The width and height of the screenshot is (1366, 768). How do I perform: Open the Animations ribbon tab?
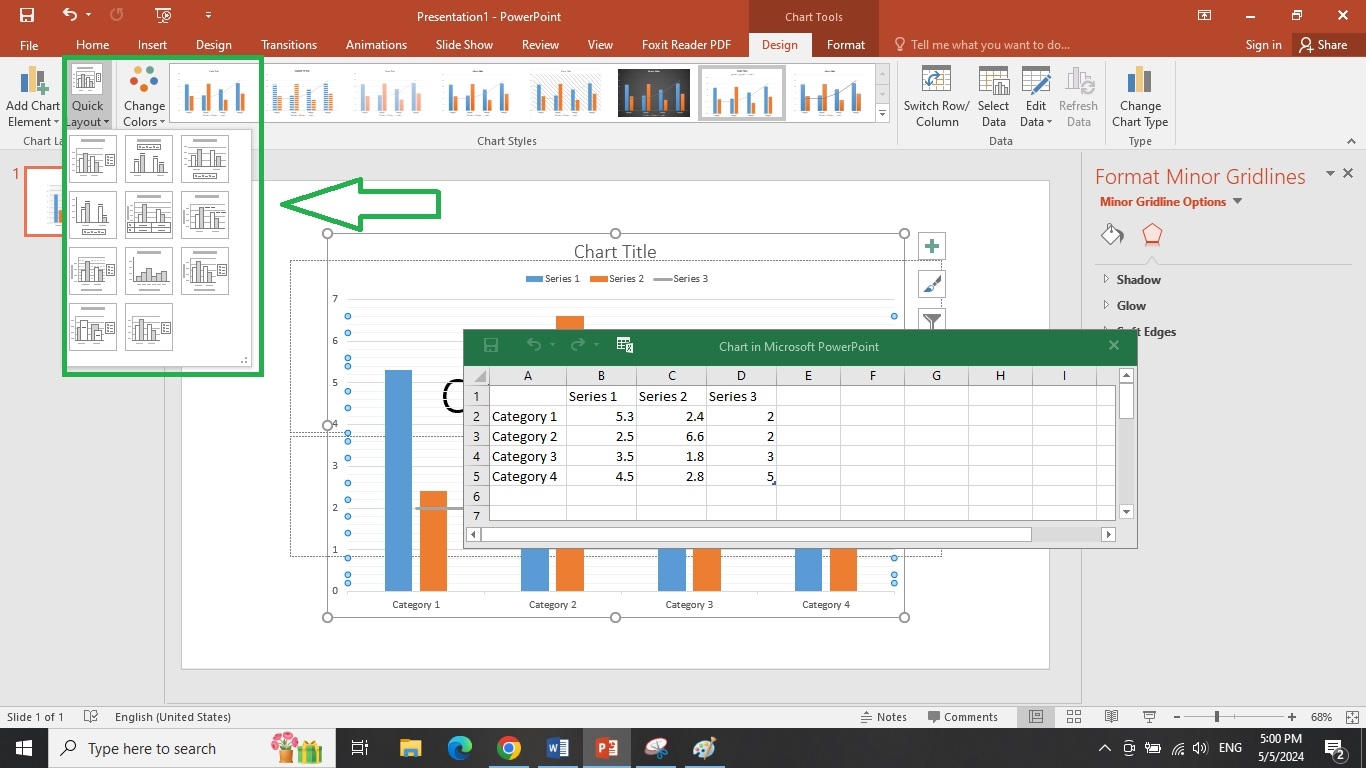pyautogui.click(x=376, y=45)
